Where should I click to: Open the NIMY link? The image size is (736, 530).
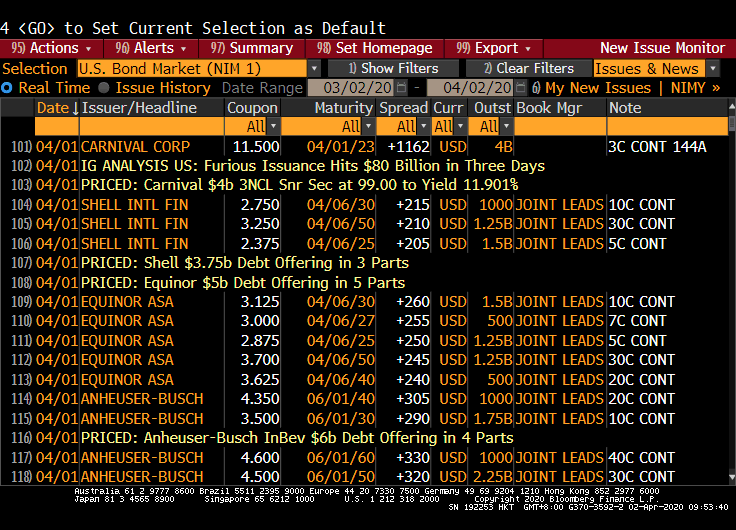point(695,88)
